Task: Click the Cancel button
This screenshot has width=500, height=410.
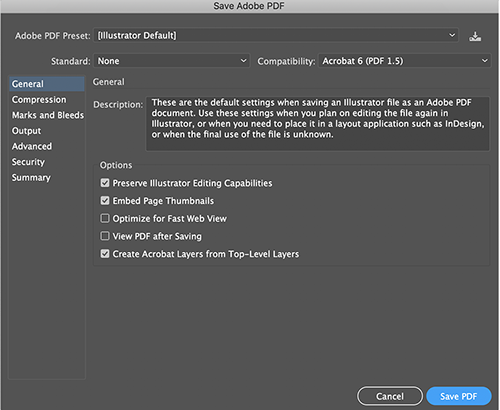Action: click(390, 396)
